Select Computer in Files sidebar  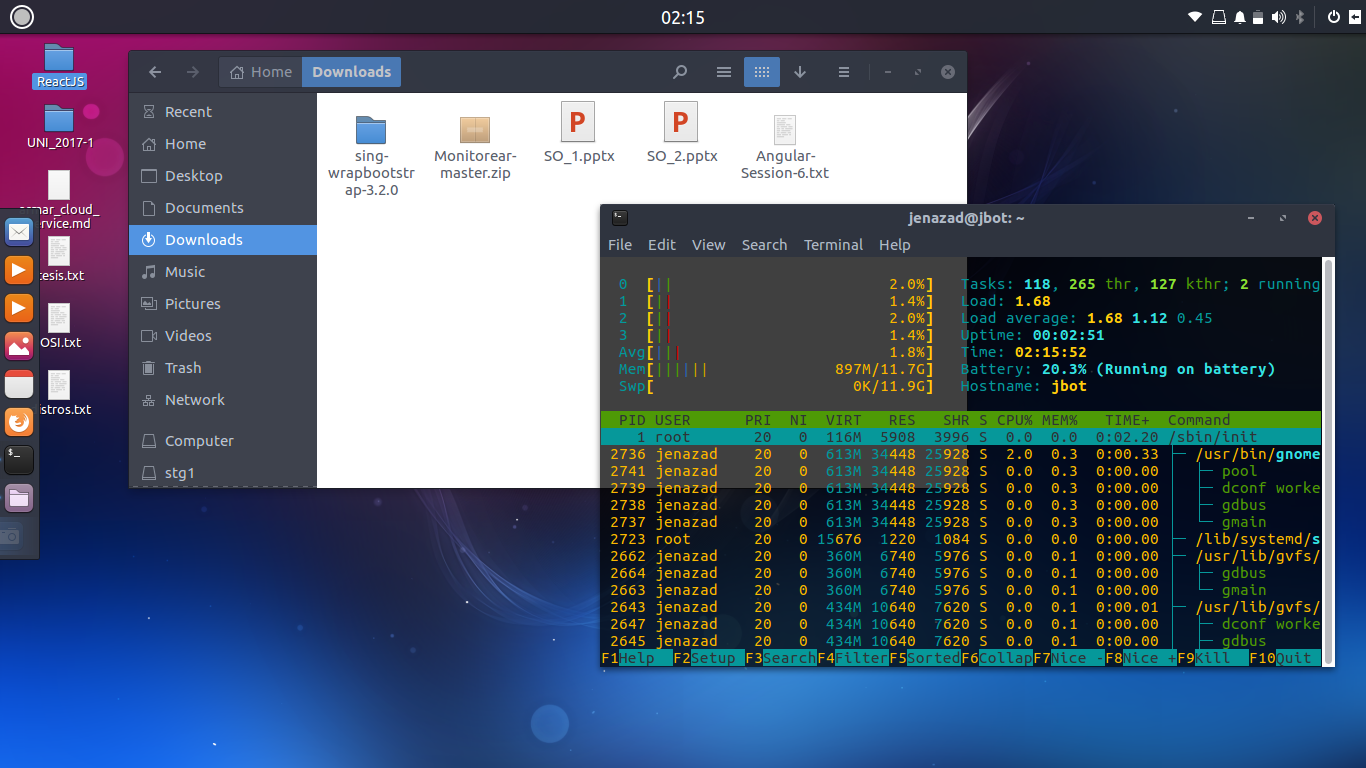click(x=223, y=441)
